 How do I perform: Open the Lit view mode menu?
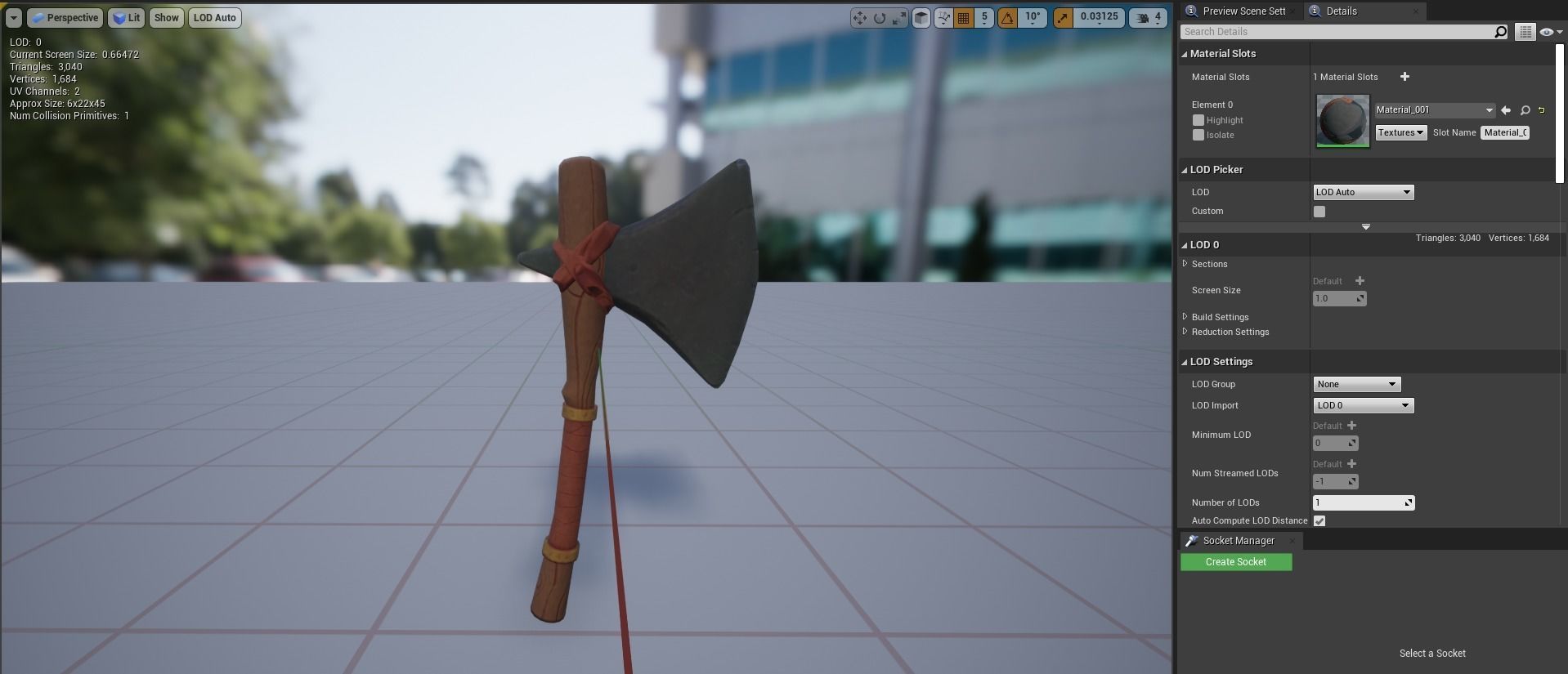tap(127, 18)
